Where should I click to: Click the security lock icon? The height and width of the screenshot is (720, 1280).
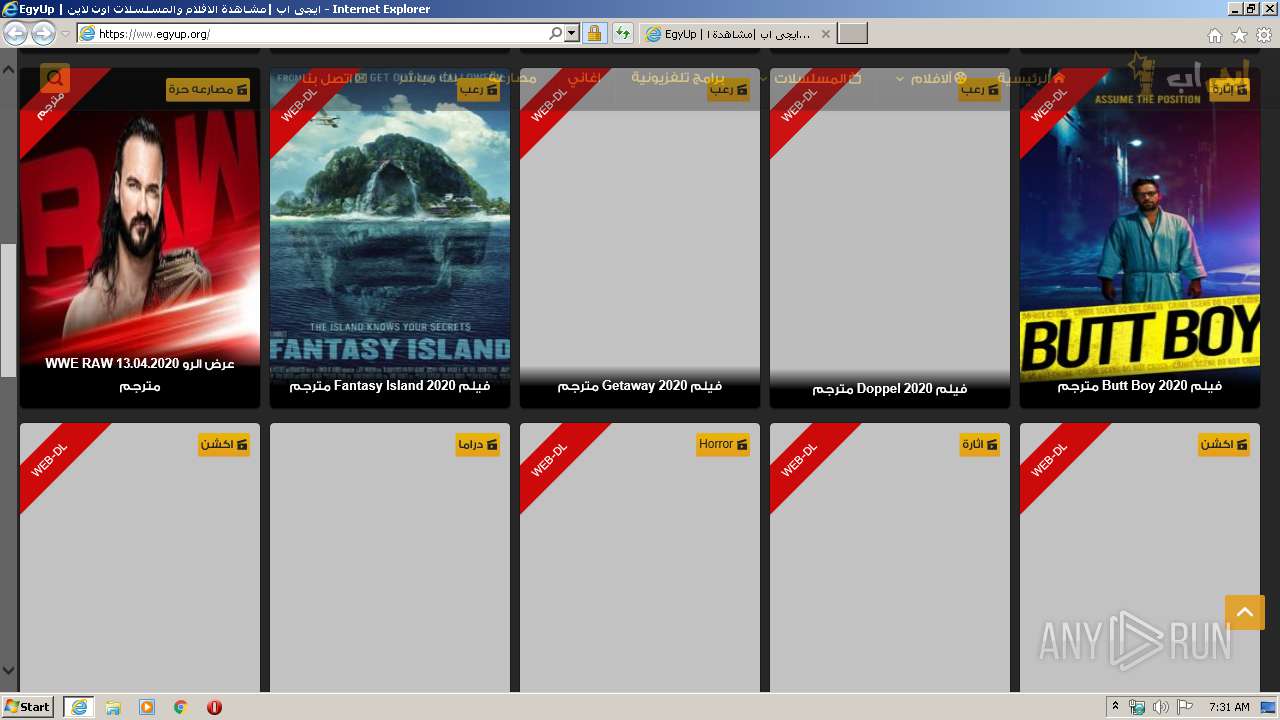(x=594, y=33)
